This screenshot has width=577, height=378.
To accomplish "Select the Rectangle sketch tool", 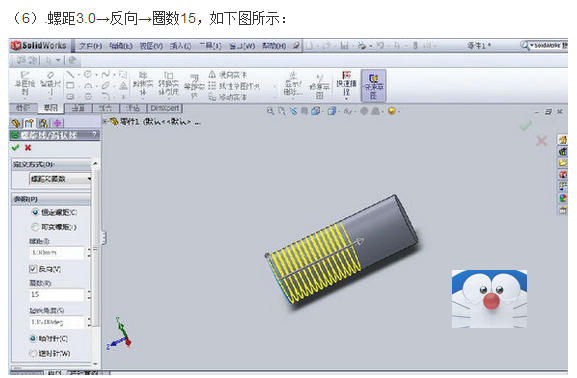I will click(x=70, y=86).
